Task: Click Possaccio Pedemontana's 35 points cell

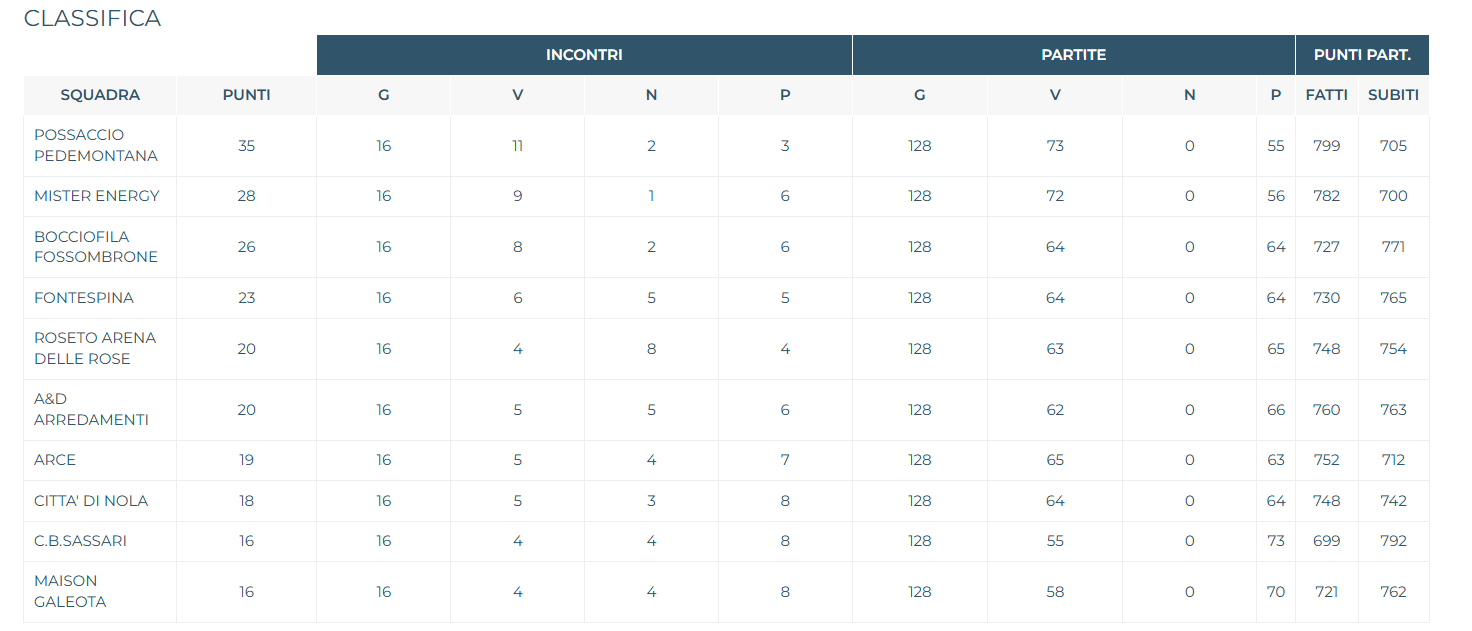Action: [246, 146]
